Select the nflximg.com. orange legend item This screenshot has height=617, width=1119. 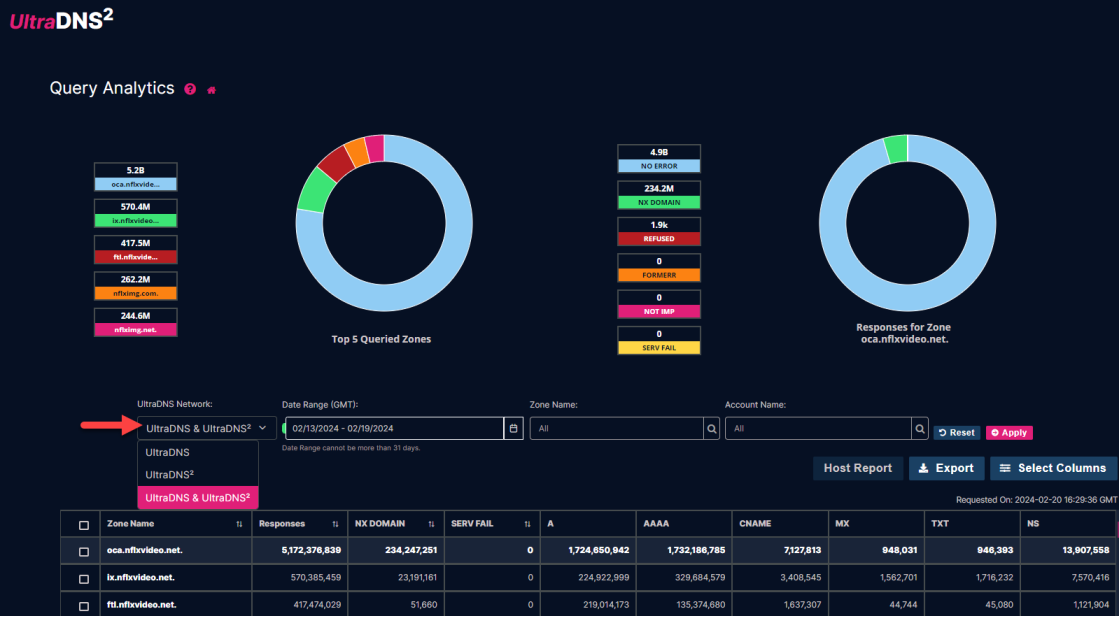click(x=136, y=286)
